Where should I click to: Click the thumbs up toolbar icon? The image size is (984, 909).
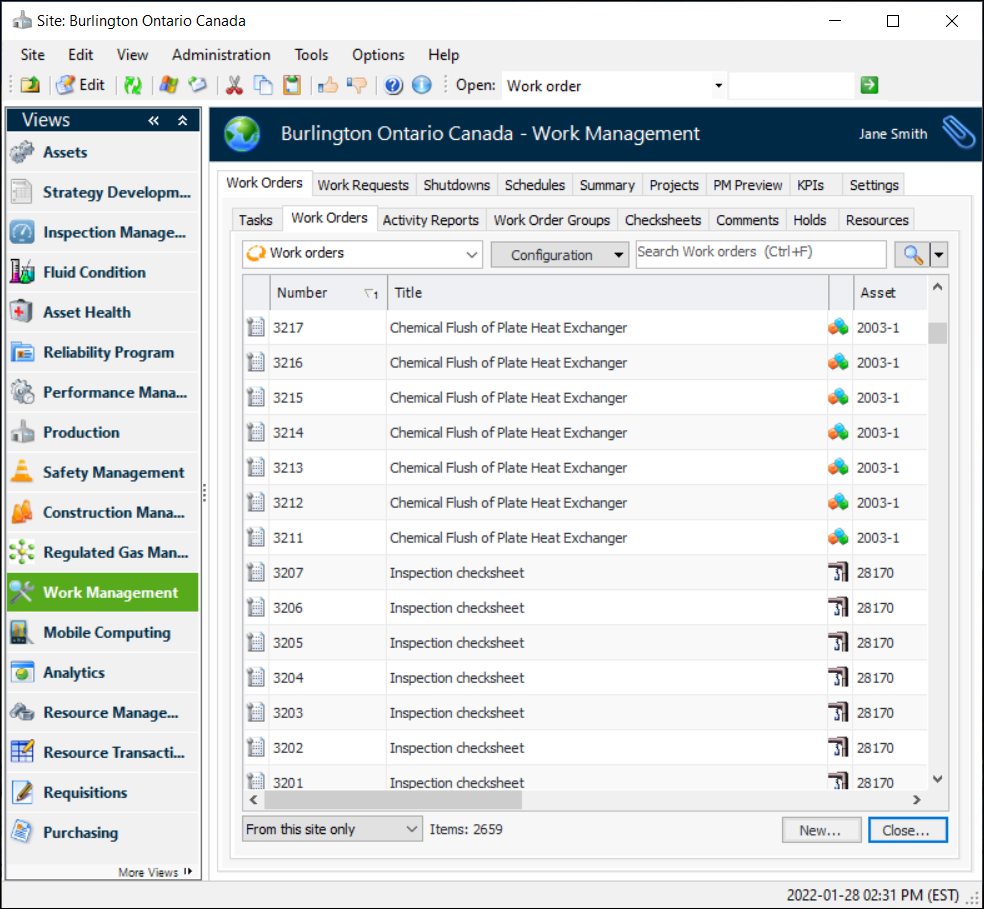pyautogui.click(x=327, y=86)
